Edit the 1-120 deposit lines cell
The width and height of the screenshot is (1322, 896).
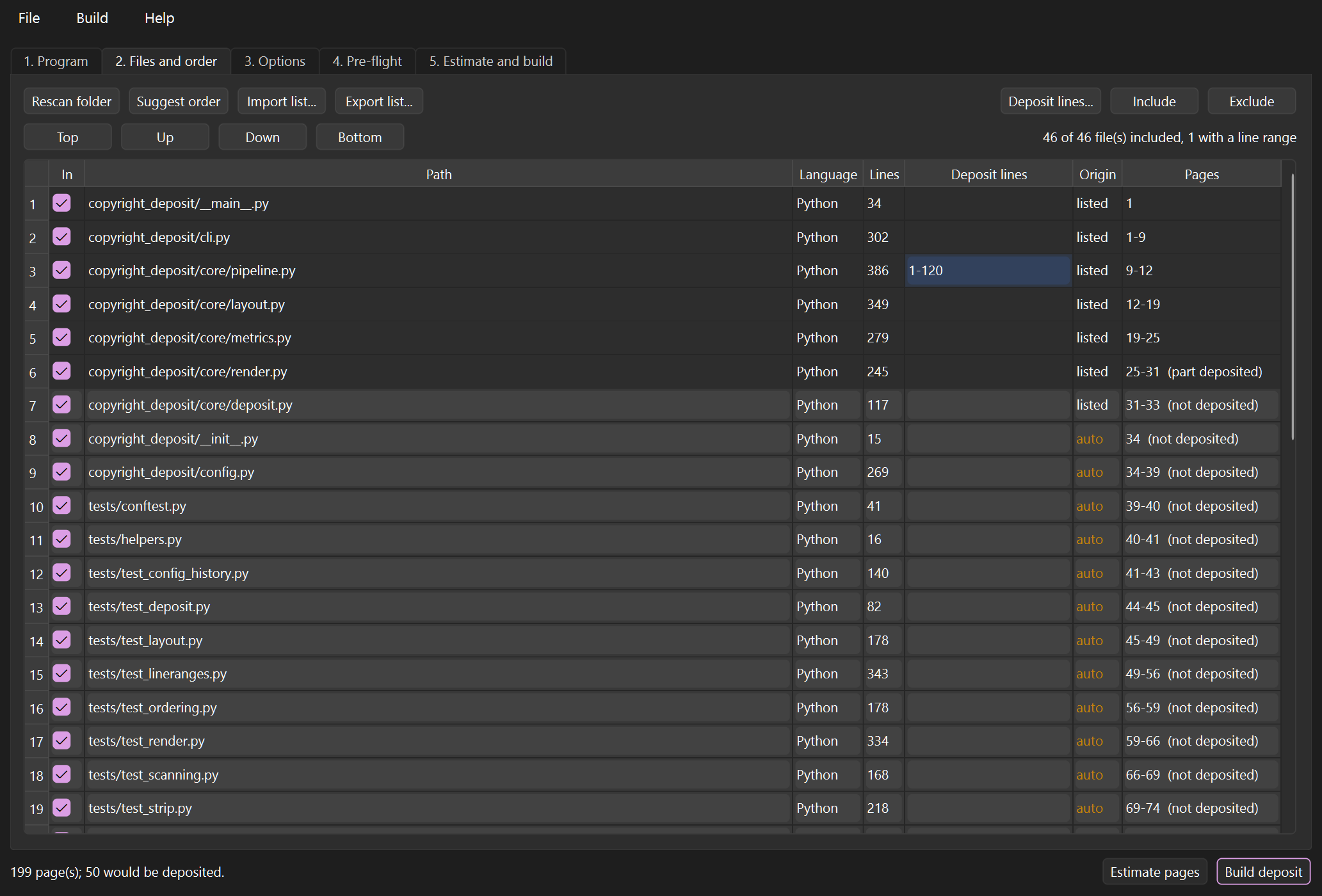pos(988,270)
